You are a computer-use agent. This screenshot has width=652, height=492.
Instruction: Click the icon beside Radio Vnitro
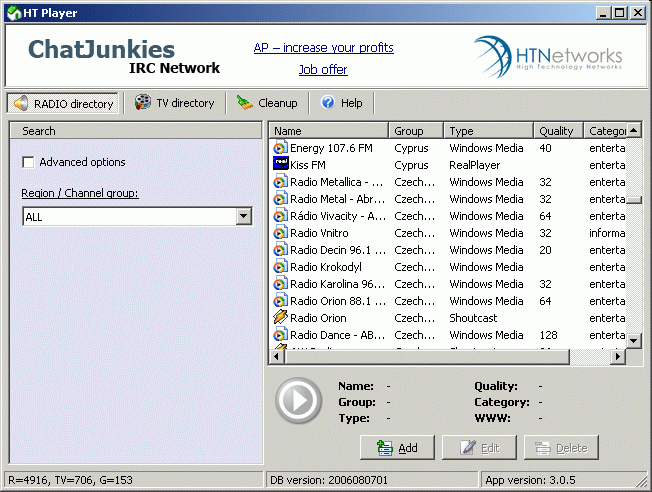280,233
